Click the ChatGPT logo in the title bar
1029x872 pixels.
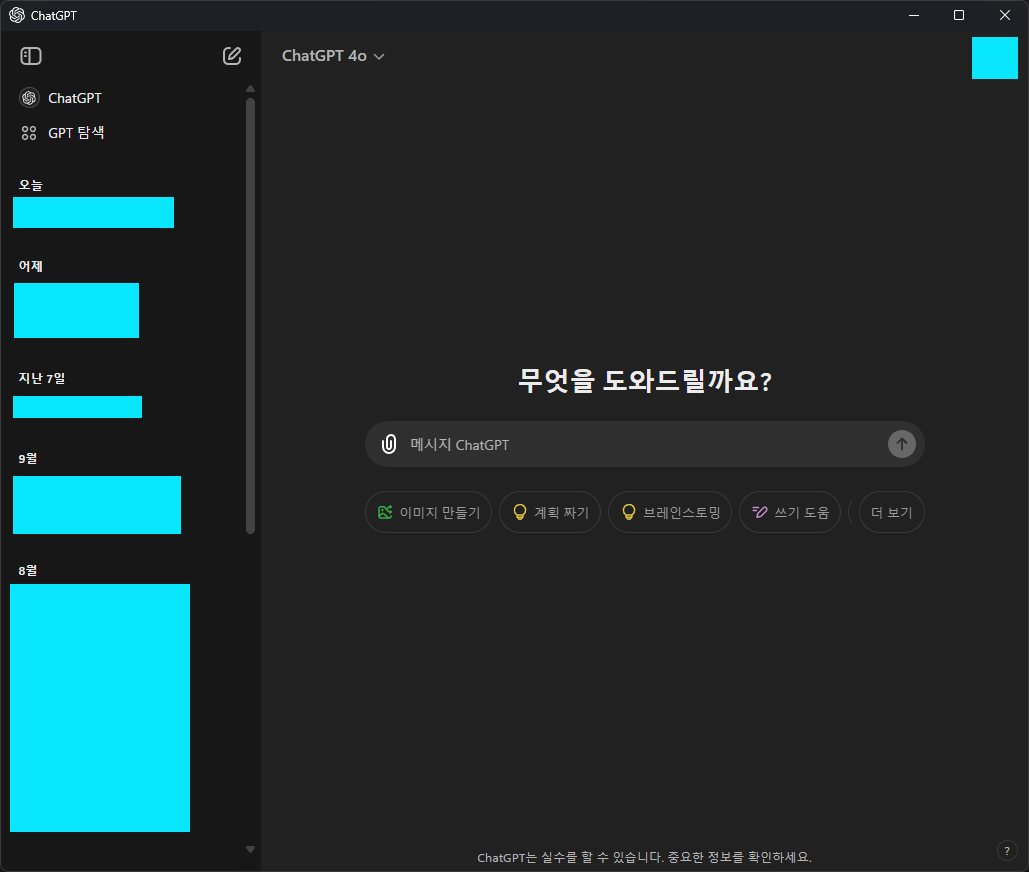coord(16,15)
